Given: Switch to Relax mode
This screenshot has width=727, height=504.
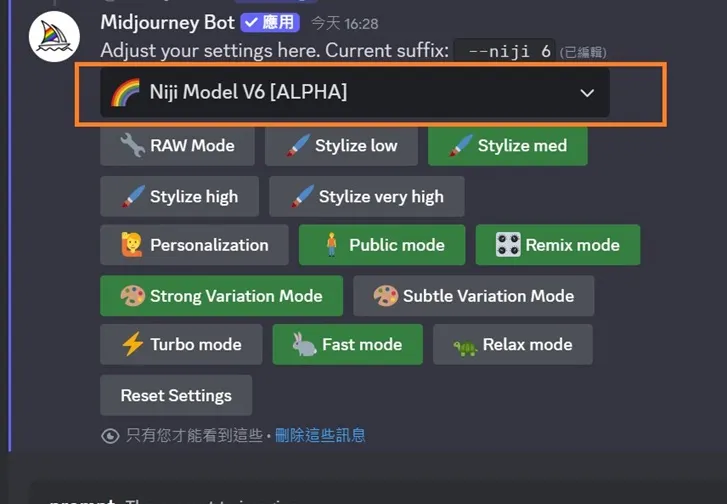Looking at the screenshot, I should 513,345.
